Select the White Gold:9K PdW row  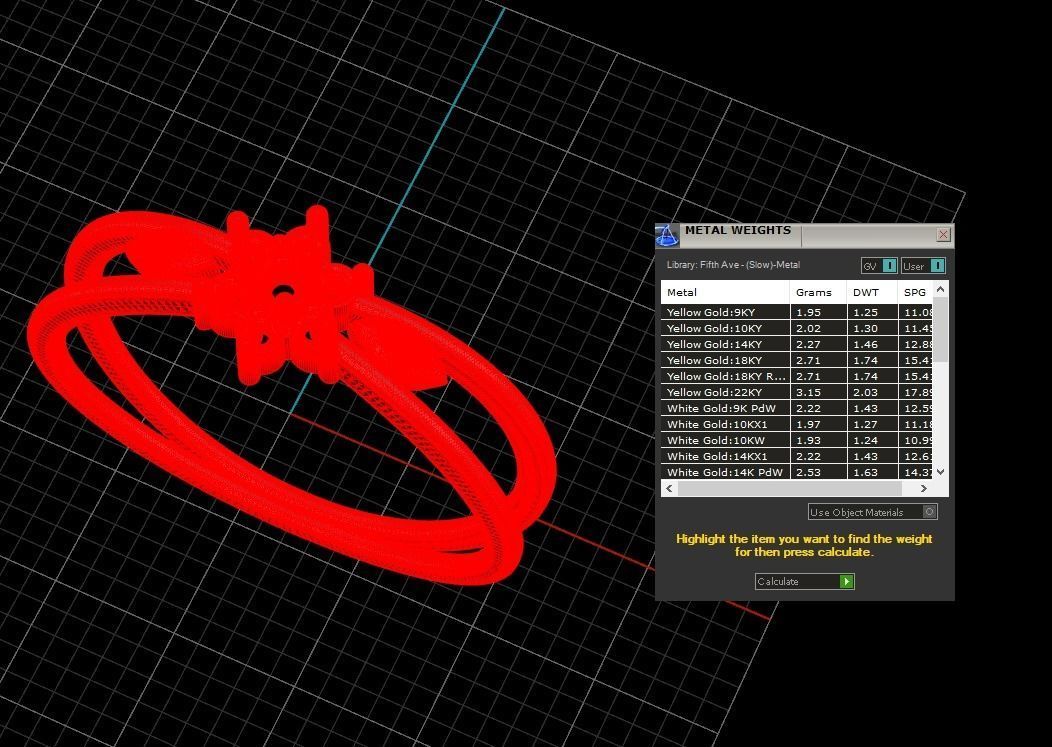[796, 408]
